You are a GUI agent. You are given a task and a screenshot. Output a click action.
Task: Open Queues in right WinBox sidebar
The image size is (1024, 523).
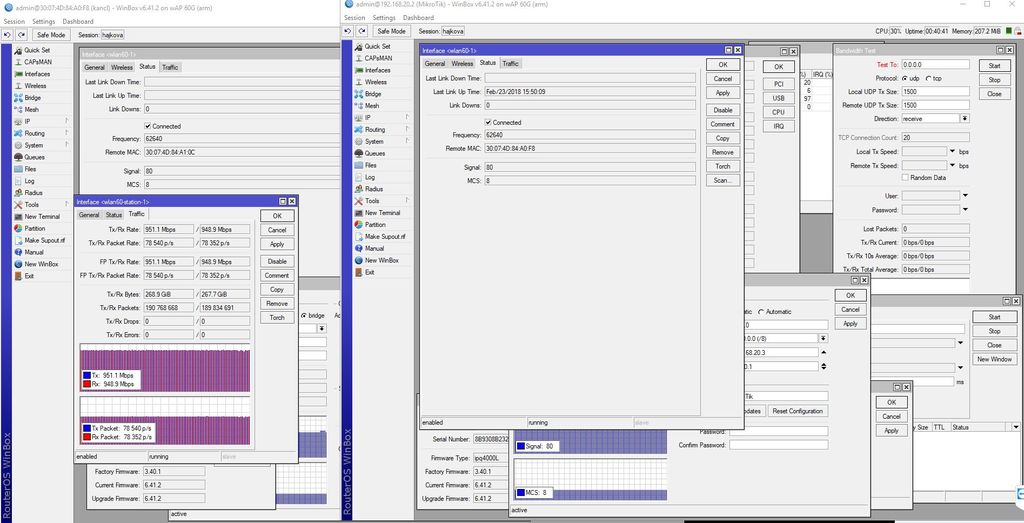(x=375, y=153)
